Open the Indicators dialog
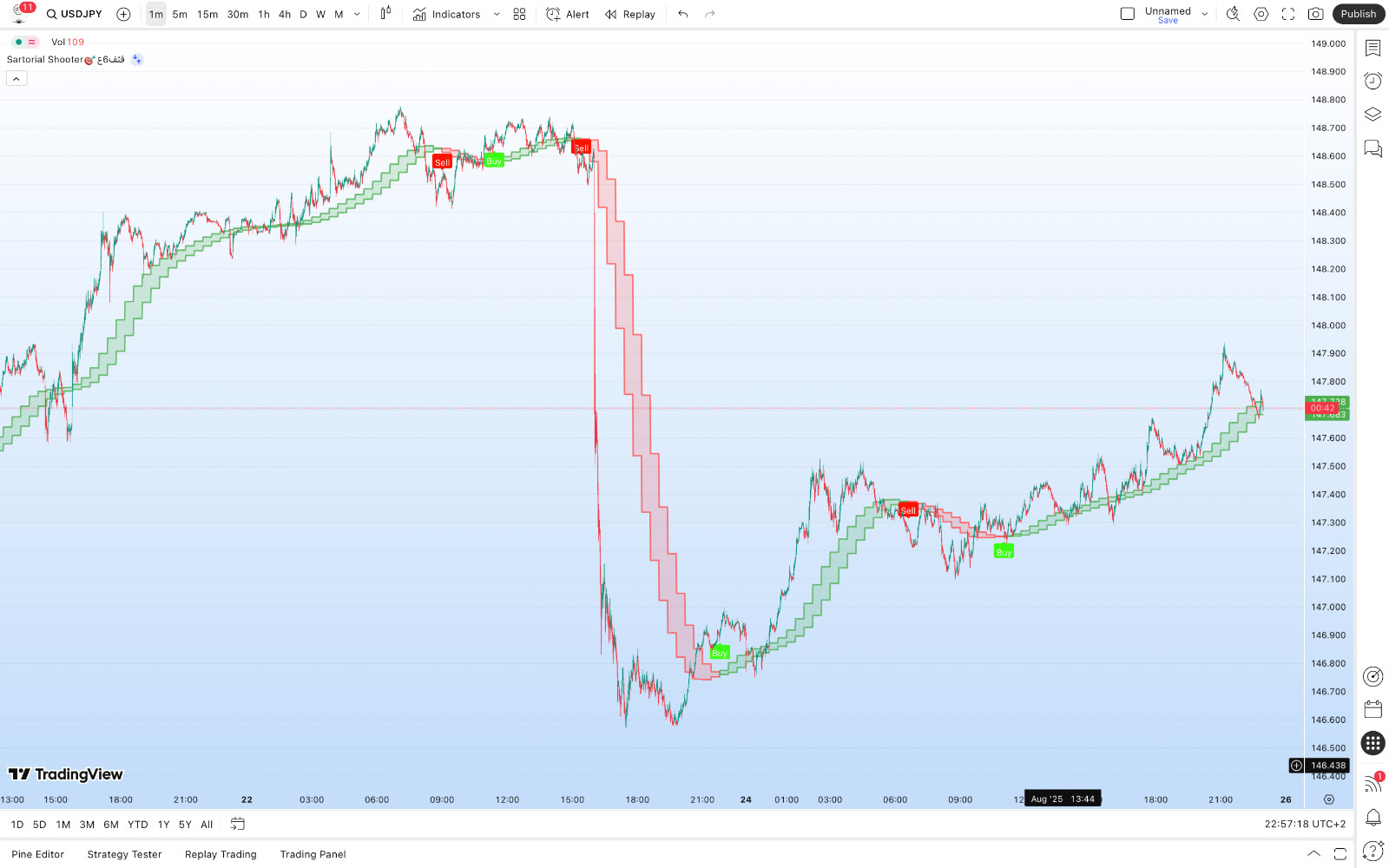Screen dimensions: 1389x868 coord(446,14)
